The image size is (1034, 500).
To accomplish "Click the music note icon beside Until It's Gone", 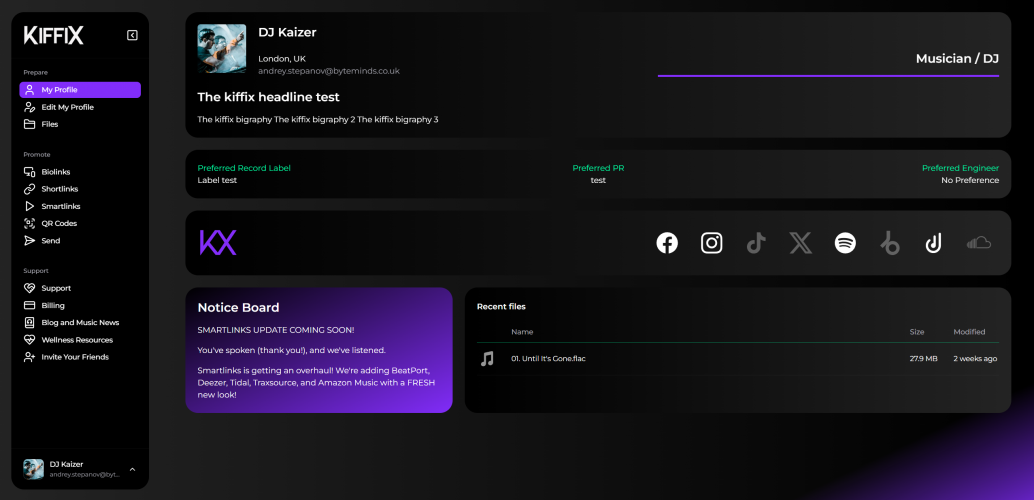I will 487,359.
